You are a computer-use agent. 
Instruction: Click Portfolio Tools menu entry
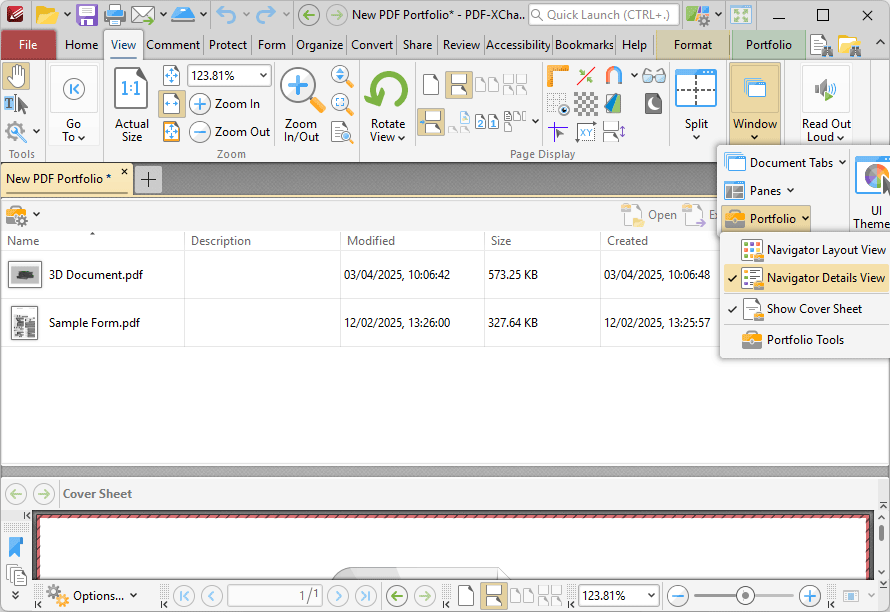coord(806,340)
